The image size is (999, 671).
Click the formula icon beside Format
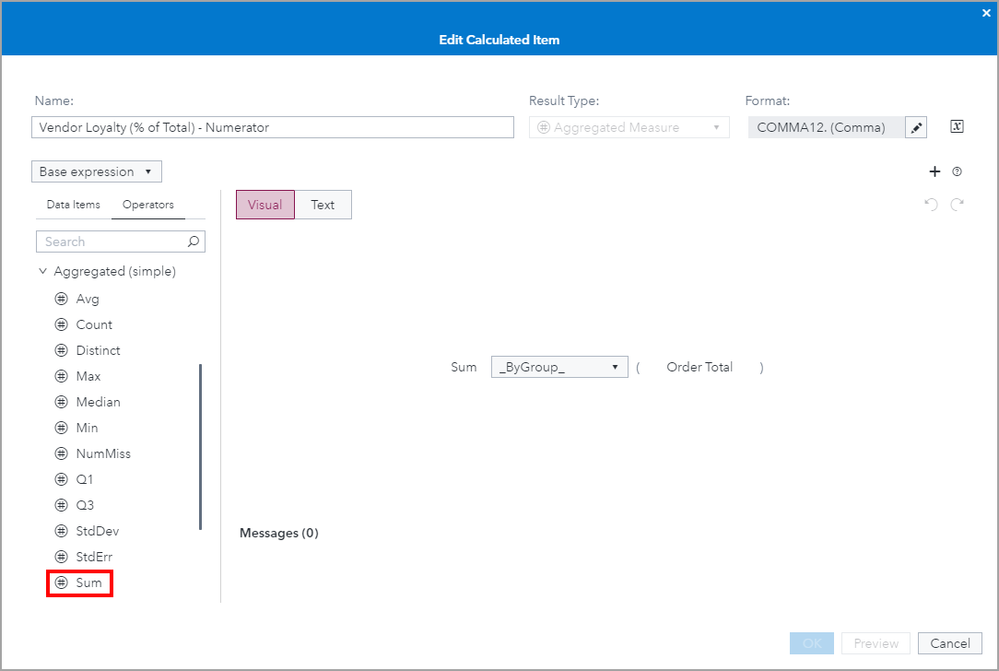[x=956, y=127]
